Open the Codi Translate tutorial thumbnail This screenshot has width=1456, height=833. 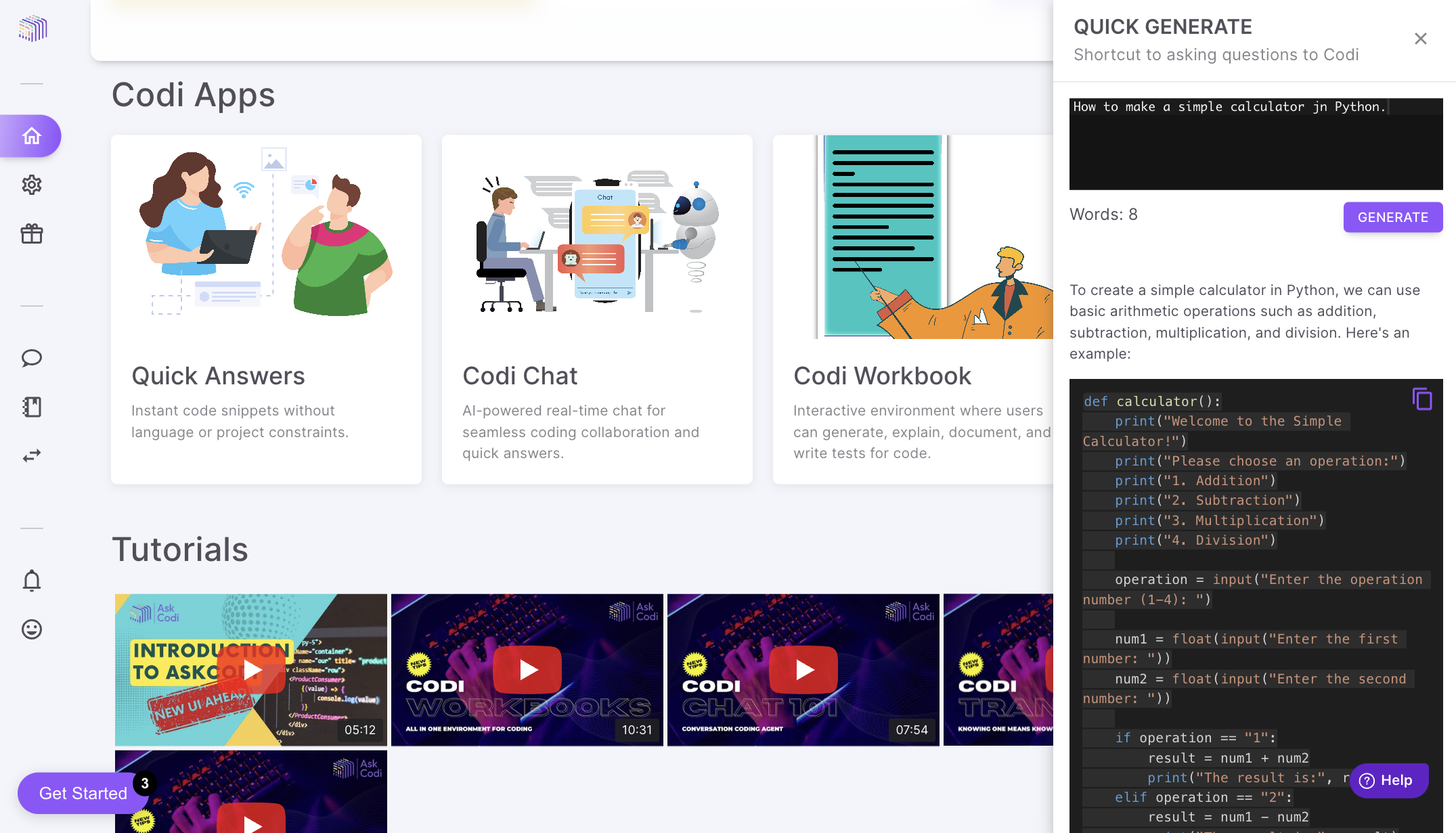(998, 670)
